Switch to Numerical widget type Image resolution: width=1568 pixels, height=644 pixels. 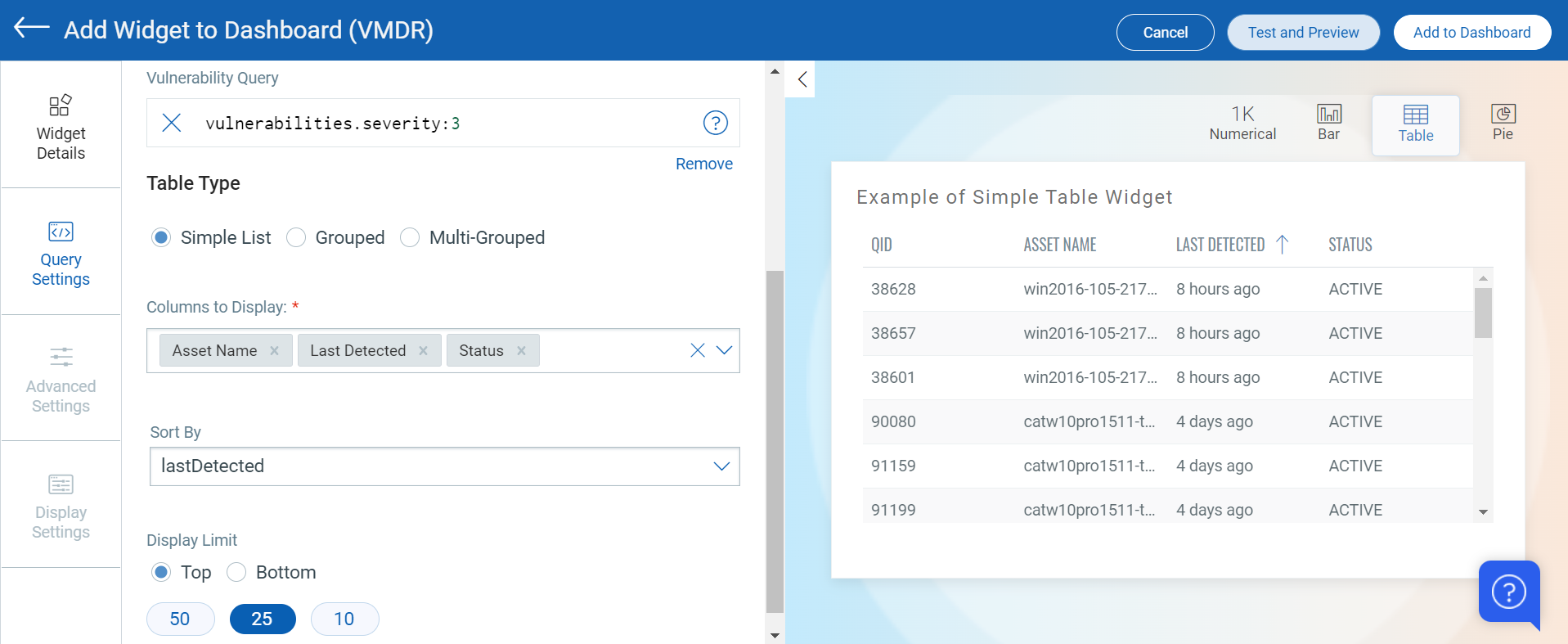(x=1242, y=124)
